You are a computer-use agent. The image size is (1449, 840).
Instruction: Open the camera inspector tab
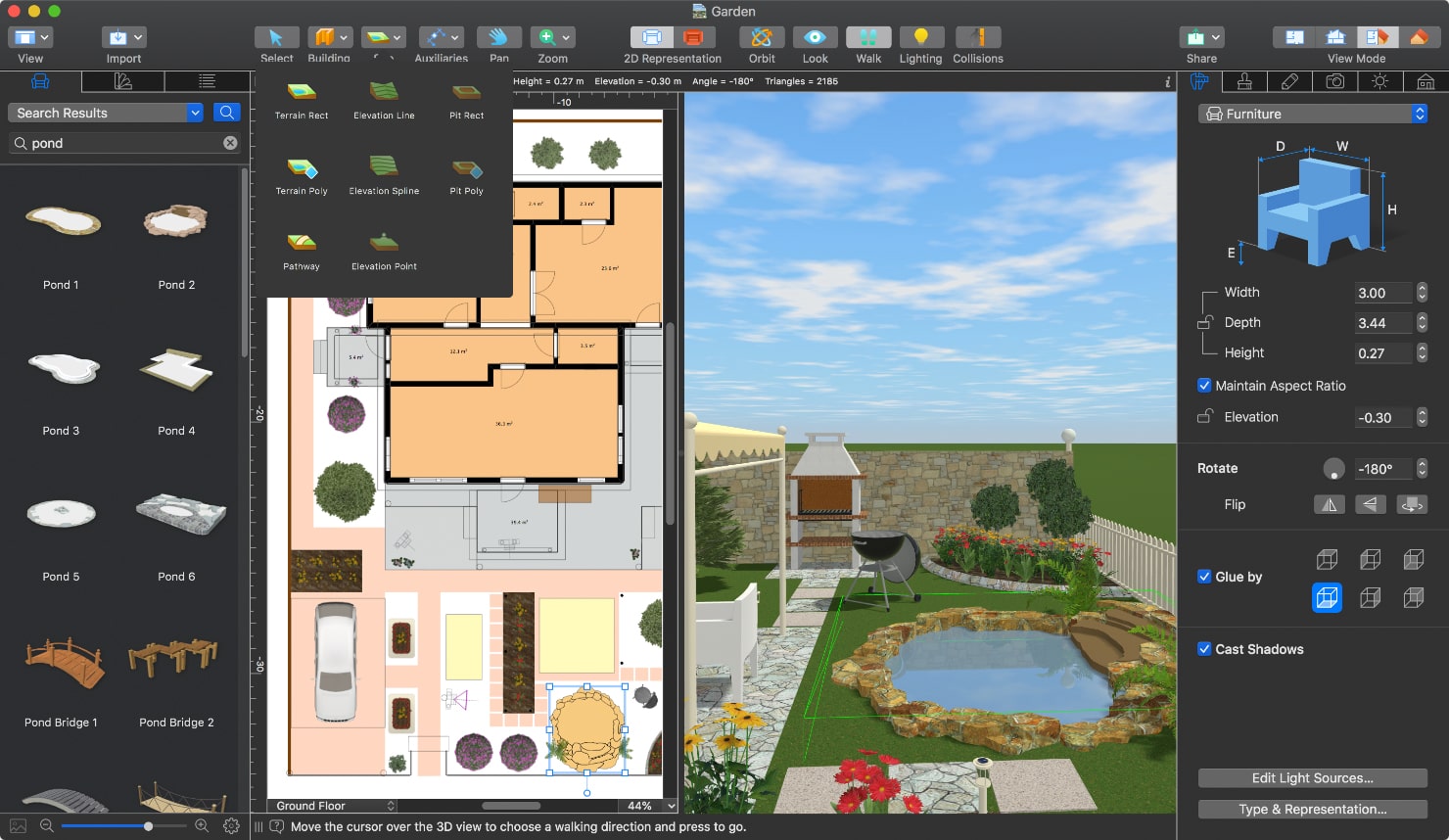point(1334,81)
